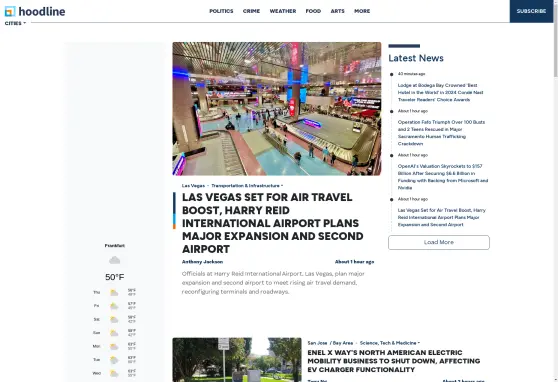This screenshot has height=382, width=558.
Task: Click the Tuesday forecast weather icon
Action: pos(114,360)
